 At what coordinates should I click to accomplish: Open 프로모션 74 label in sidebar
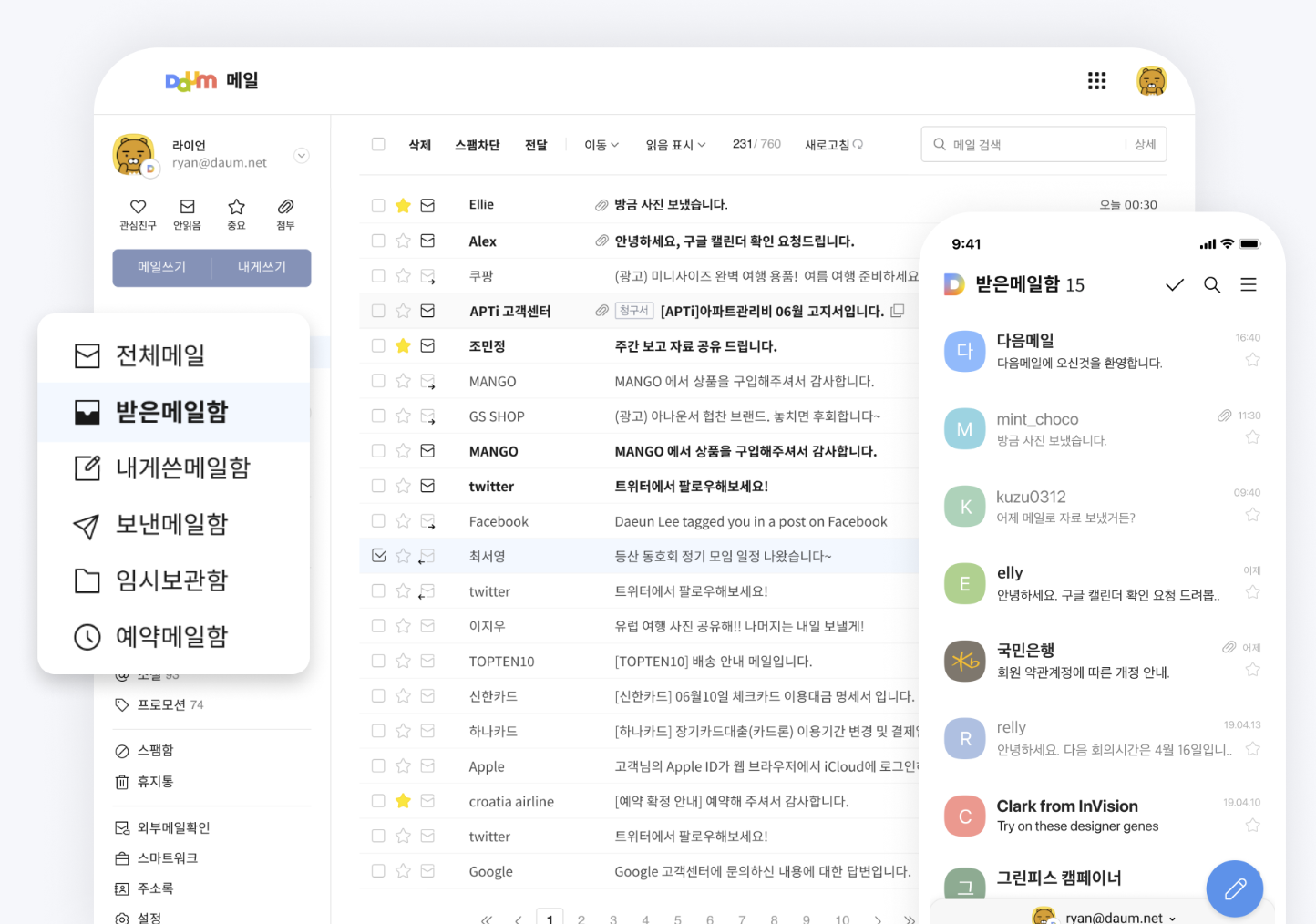click(x=159, y=704)
